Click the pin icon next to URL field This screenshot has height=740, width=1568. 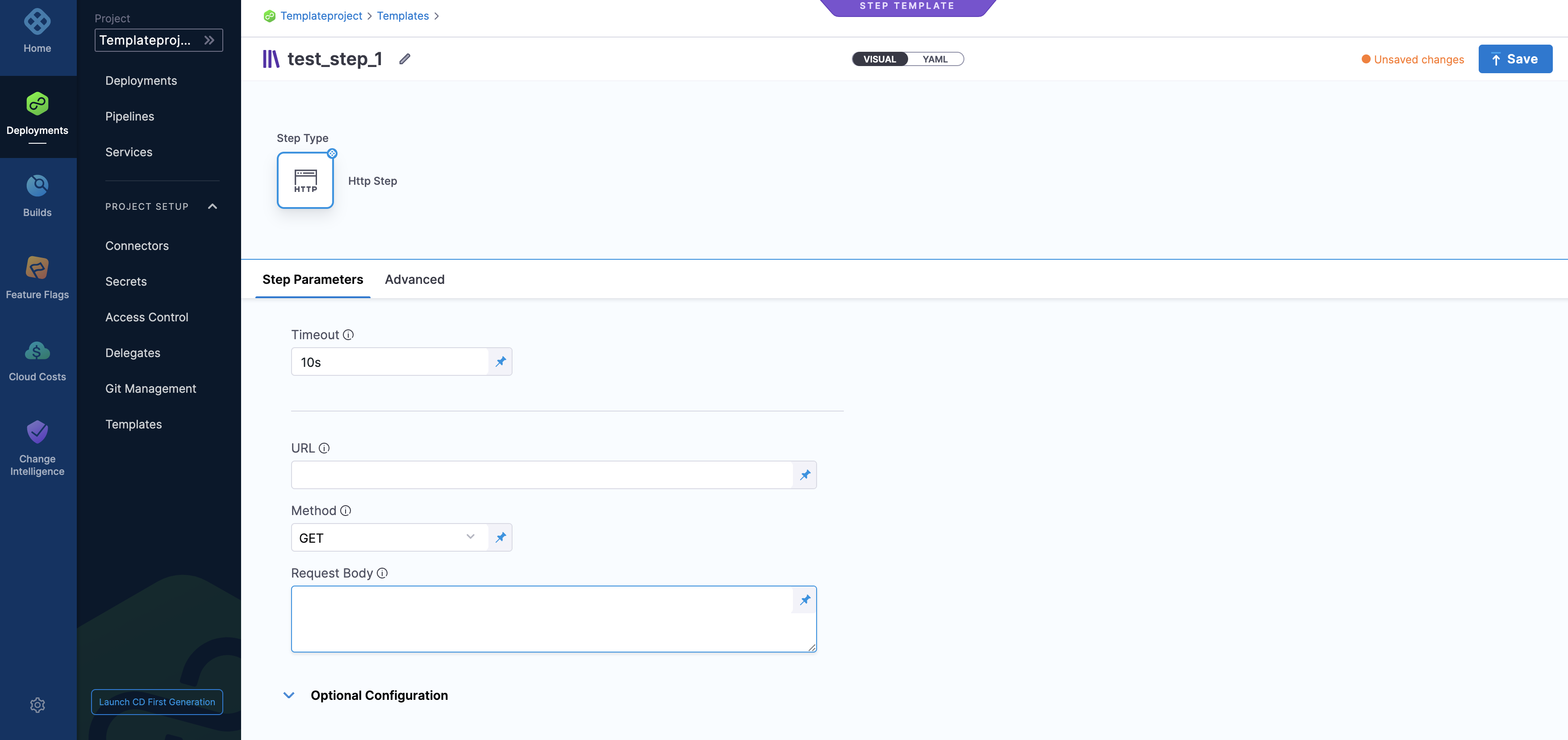(x=805, y=475)
